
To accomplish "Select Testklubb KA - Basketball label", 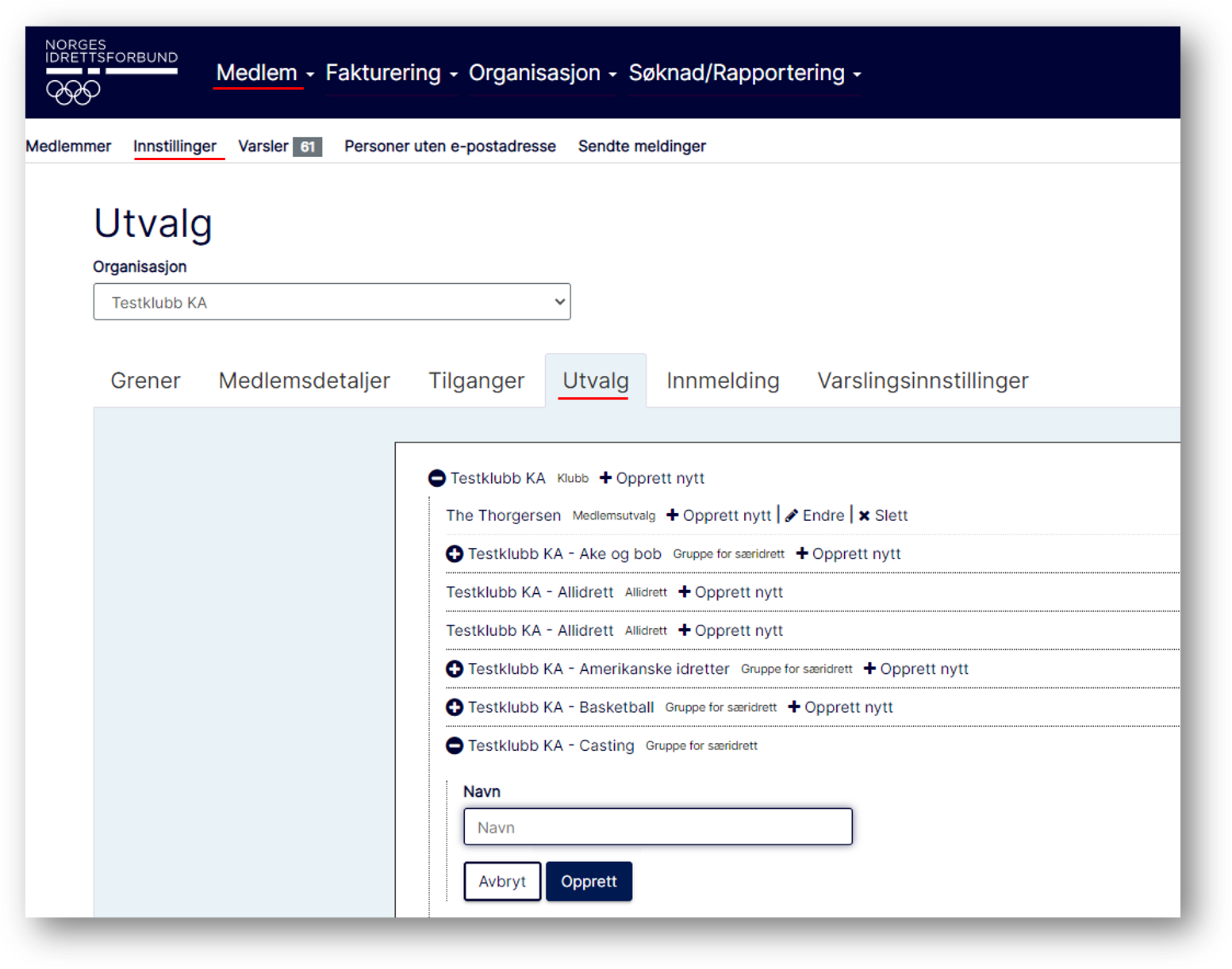I will pos(561,707).
